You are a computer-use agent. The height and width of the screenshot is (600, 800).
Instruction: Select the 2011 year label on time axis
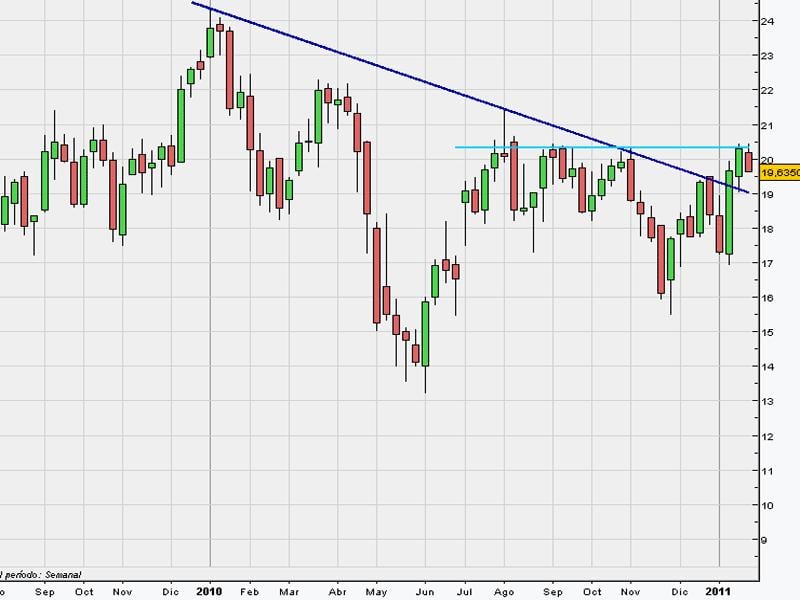tap(718, 592)
